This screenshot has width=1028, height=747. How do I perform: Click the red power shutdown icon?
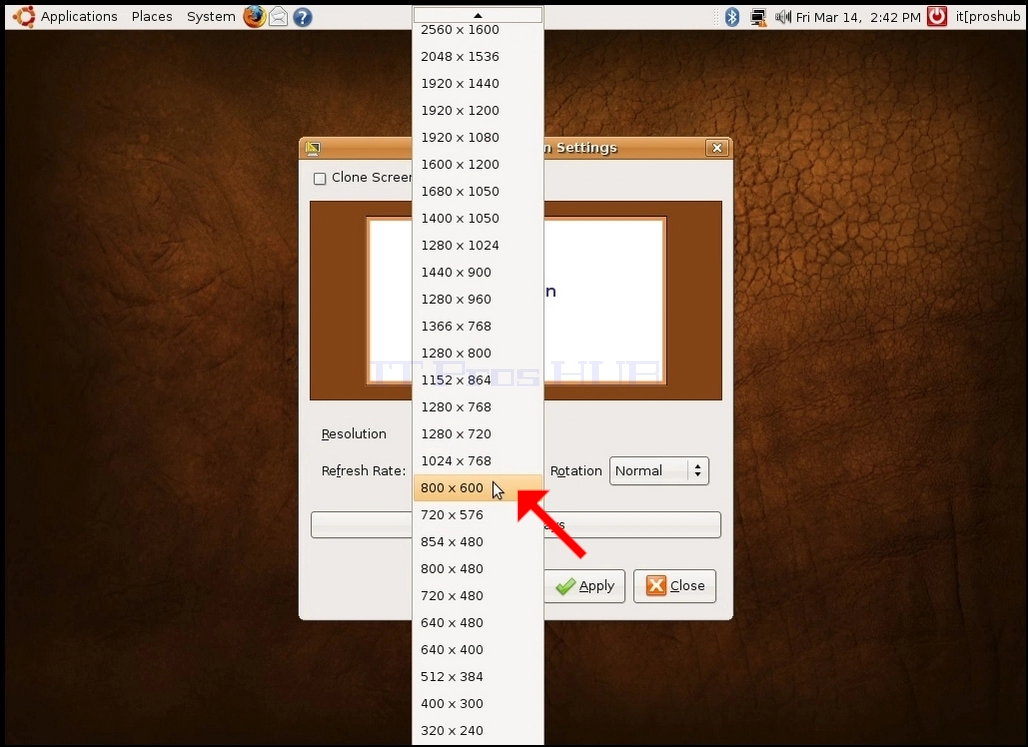pos(937,16)
